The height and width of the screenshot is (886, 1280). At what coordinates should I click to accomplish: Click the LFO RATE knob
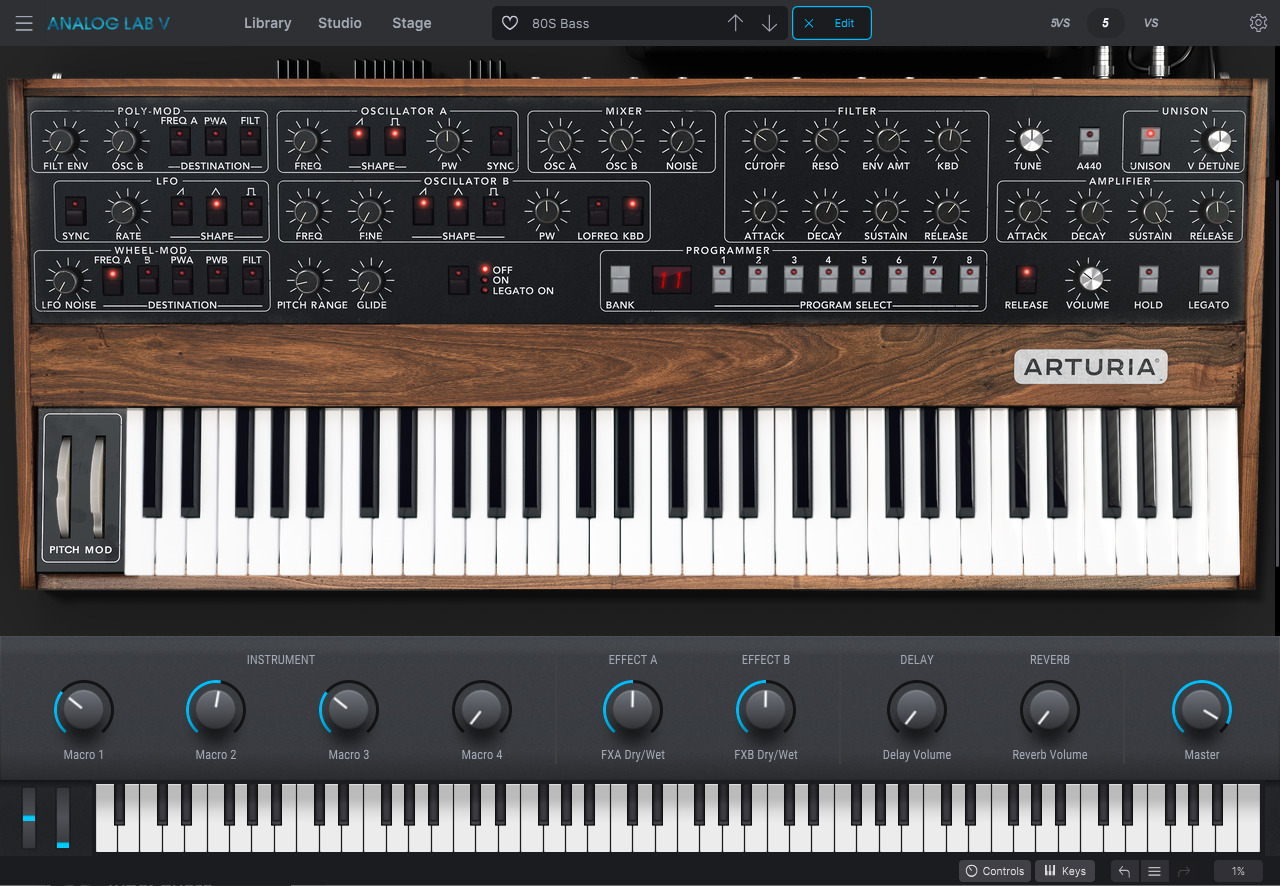(x=123, y=211)
